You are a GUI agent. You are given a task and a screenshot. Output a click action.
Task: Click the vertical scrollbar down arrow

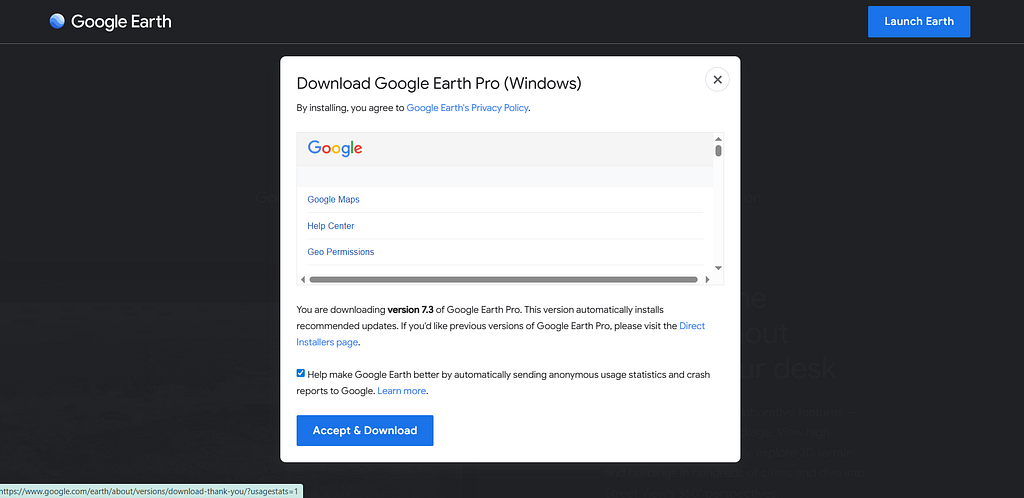[718, 268]
